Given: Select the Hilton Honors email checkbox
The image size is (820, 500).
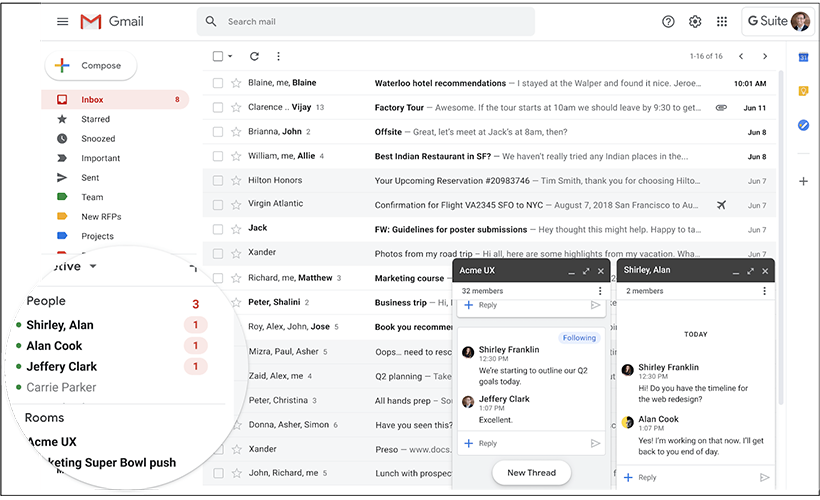Looking at the screenshot, I should (218, 180).
